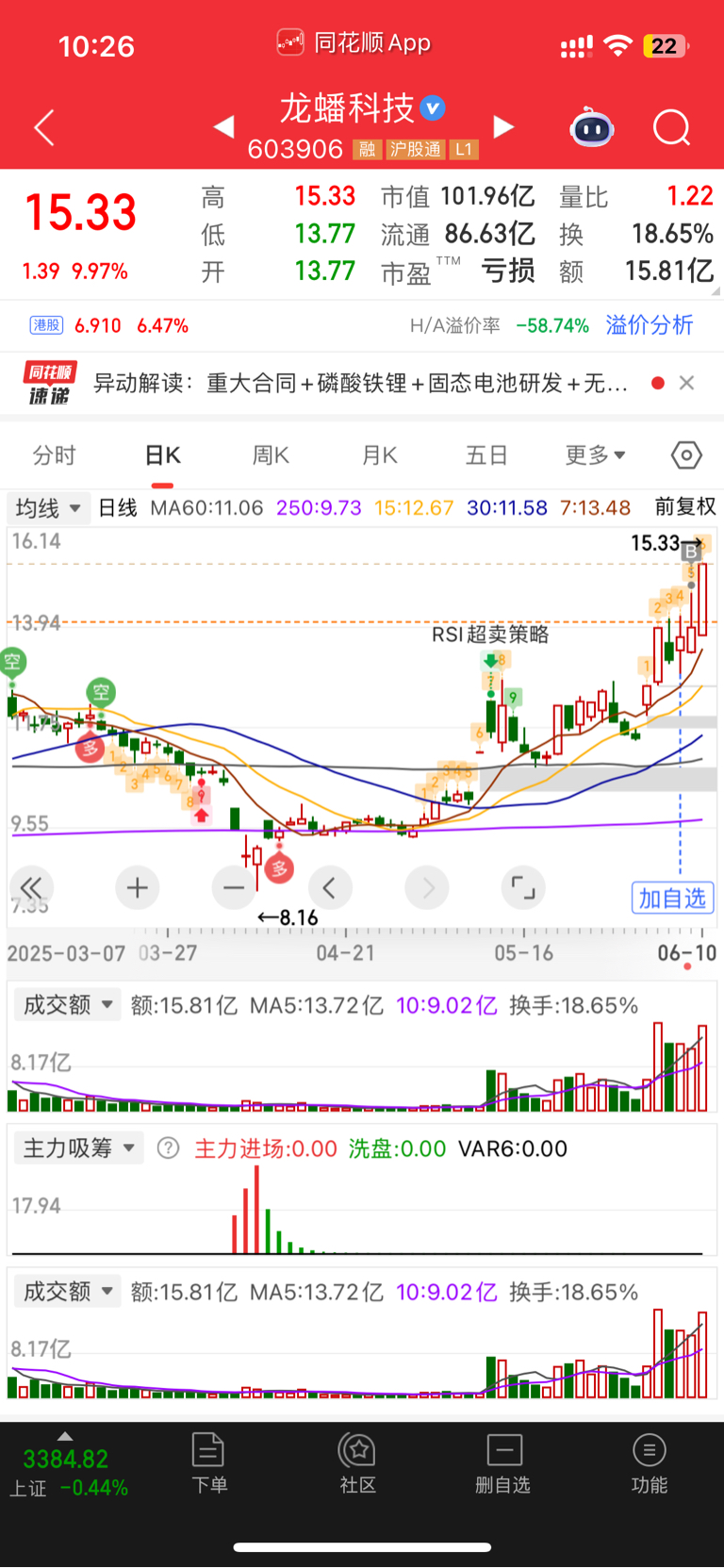The height and width of the screenshot is (1568, 724).
Task: Open the first 成交额 indicator dropdown
Action: pyautogui.click(x=68, y=1005)
